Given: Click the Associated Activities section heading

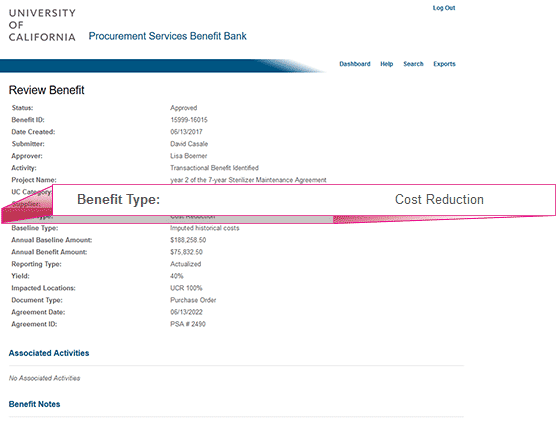Looking at the screenshot, I should [x=49, y=353].
